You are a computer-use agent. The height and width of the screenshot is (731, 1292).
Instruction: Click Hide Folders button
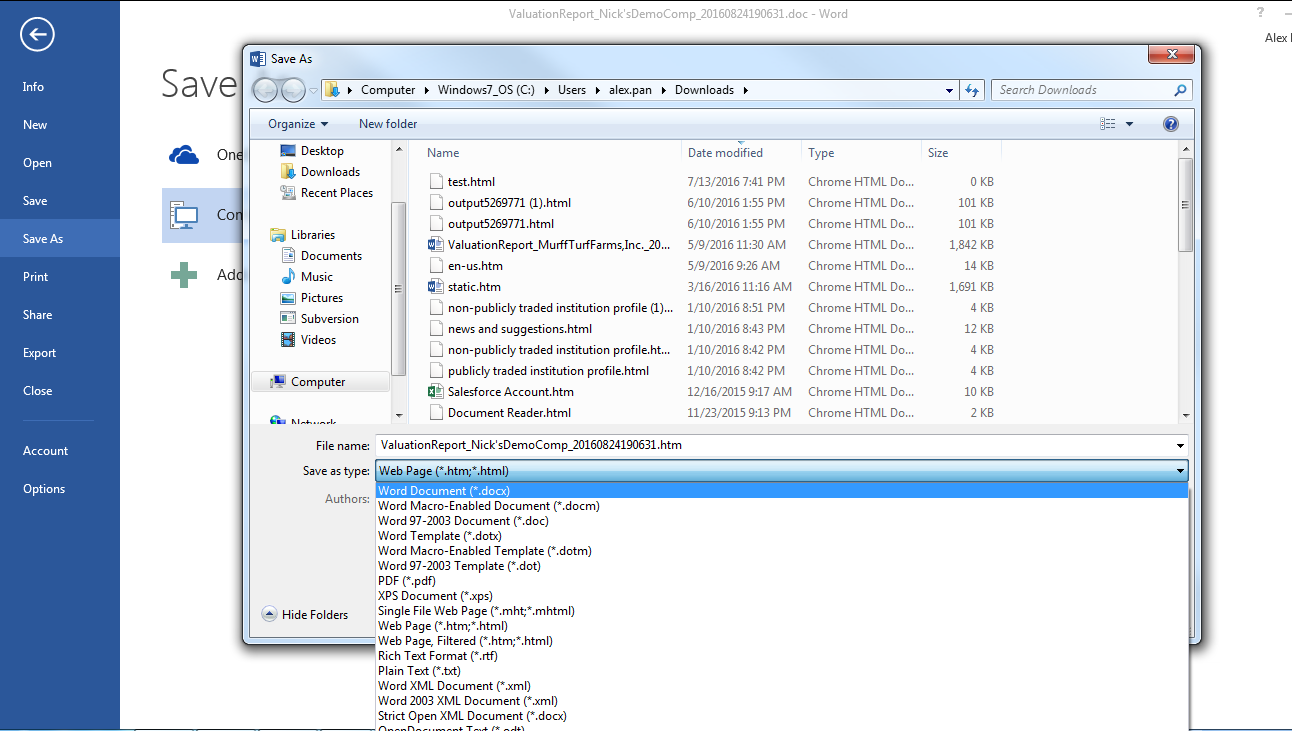pos(305,615)
